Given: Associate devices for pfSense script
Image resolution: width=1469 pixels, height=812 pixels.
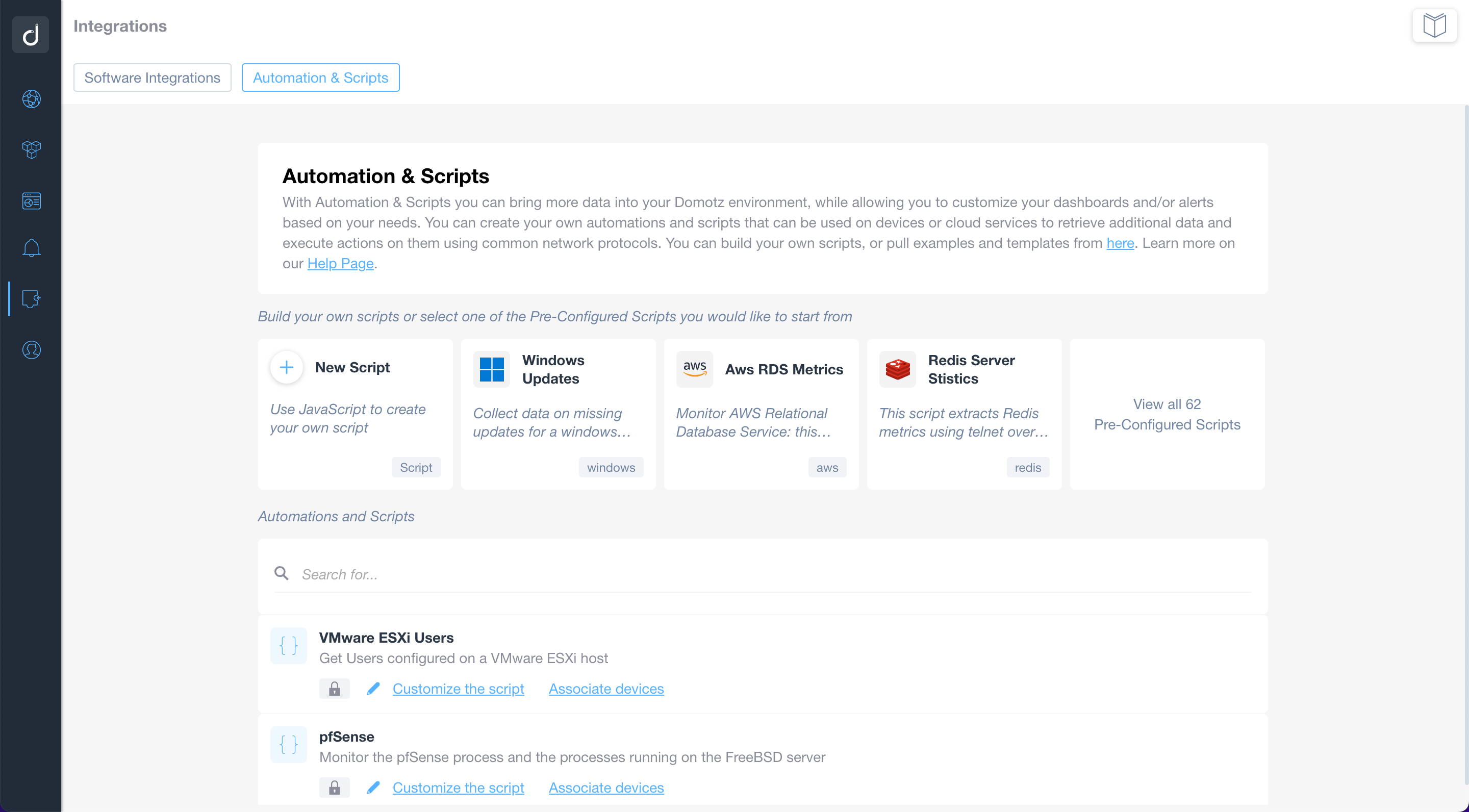Looking at the screenshot, I should [x=606, y=787].
